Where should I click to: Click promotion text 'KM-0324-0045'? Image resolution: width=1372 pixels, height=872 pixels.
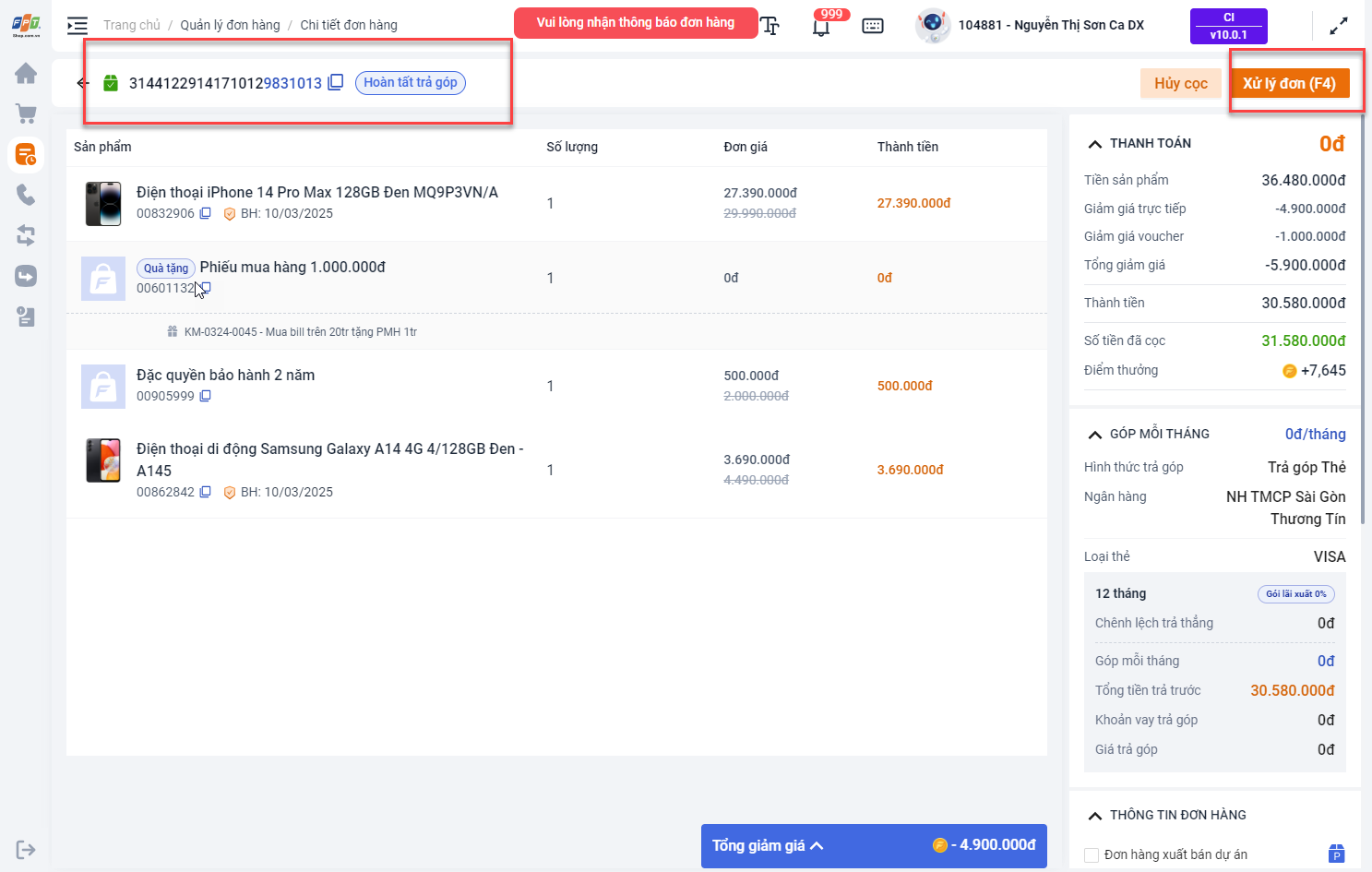click(301, 332)
